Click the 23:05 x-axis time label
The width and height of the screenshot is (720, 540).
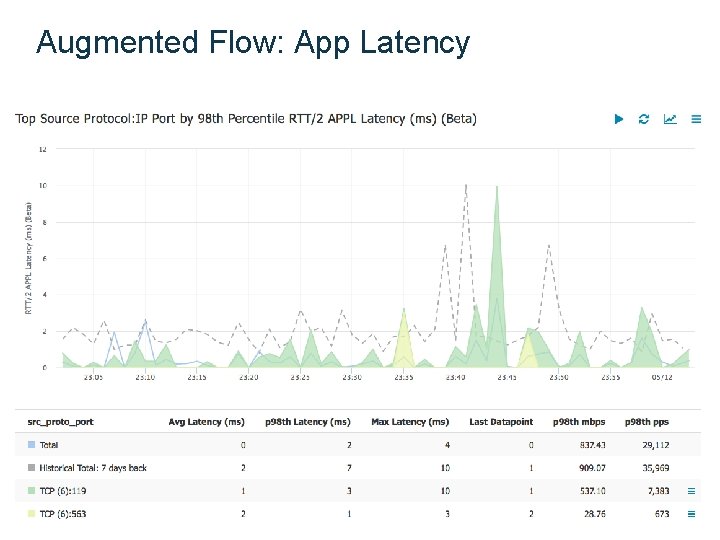pos(93,377)
